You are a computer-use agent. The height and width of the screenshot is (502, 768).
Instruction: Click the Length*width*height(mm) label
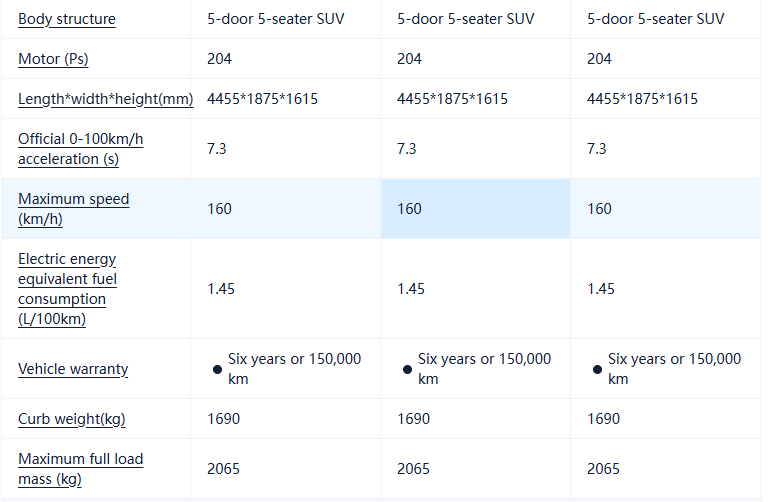click(x=105, y=99)
